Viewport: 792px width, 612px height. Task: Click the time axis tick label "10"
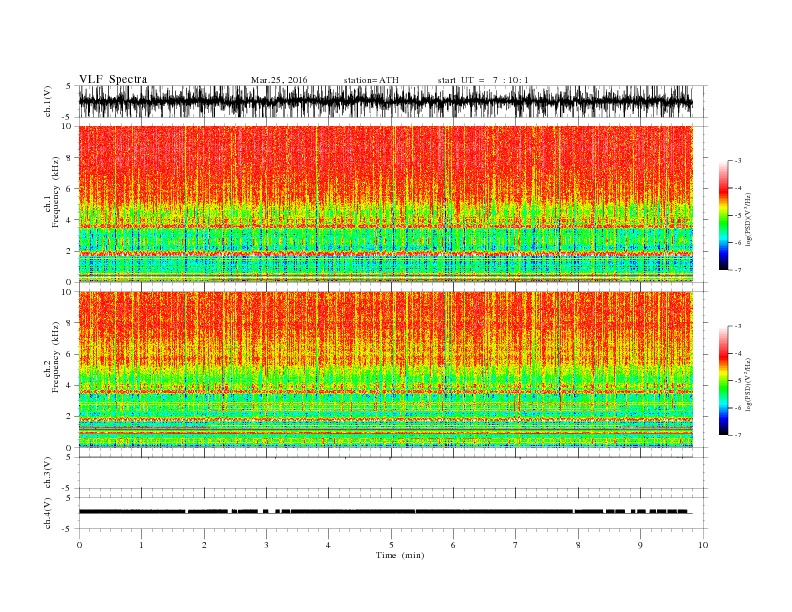coord(703,545)
